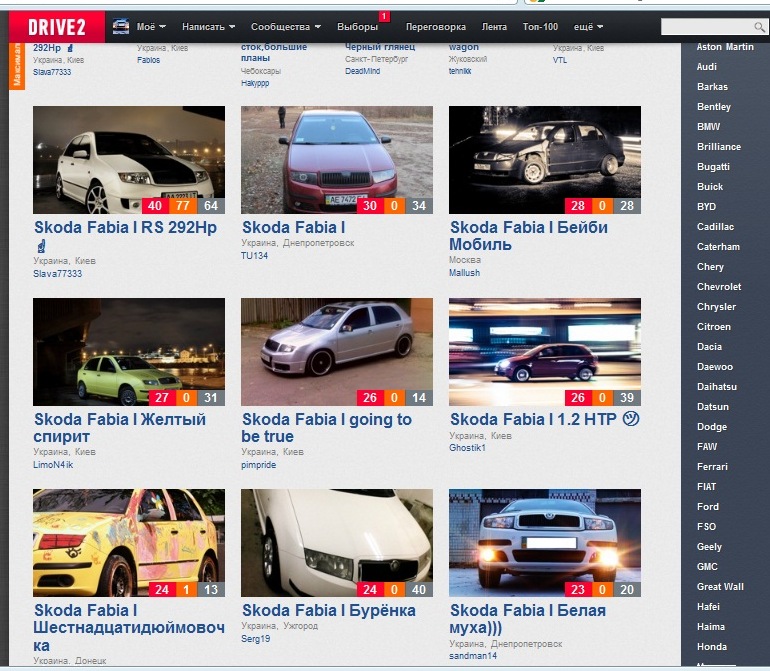This screenshot has height=671, width=770.
Task: Open the Выборы menu item
Action: pos(358,27)
